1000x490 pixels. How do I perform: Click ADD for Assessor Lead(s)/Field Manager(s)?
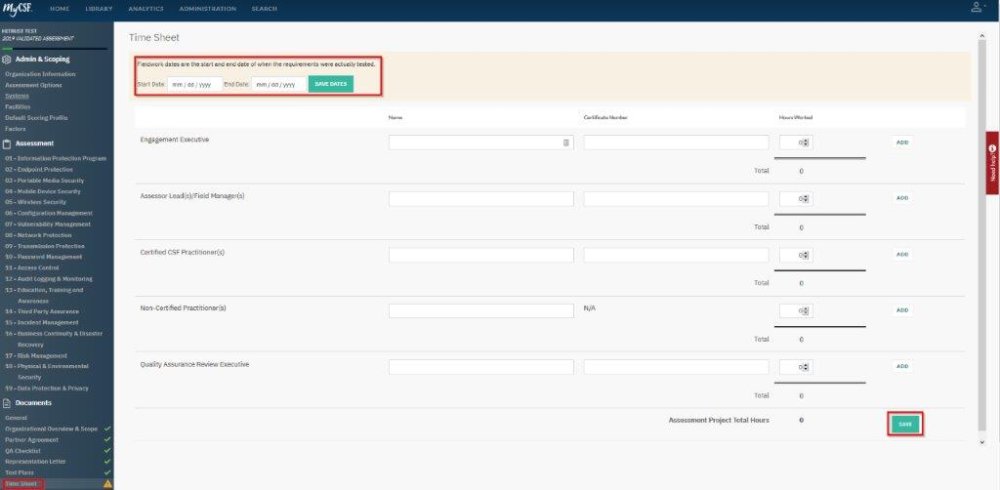click(902, 198)
